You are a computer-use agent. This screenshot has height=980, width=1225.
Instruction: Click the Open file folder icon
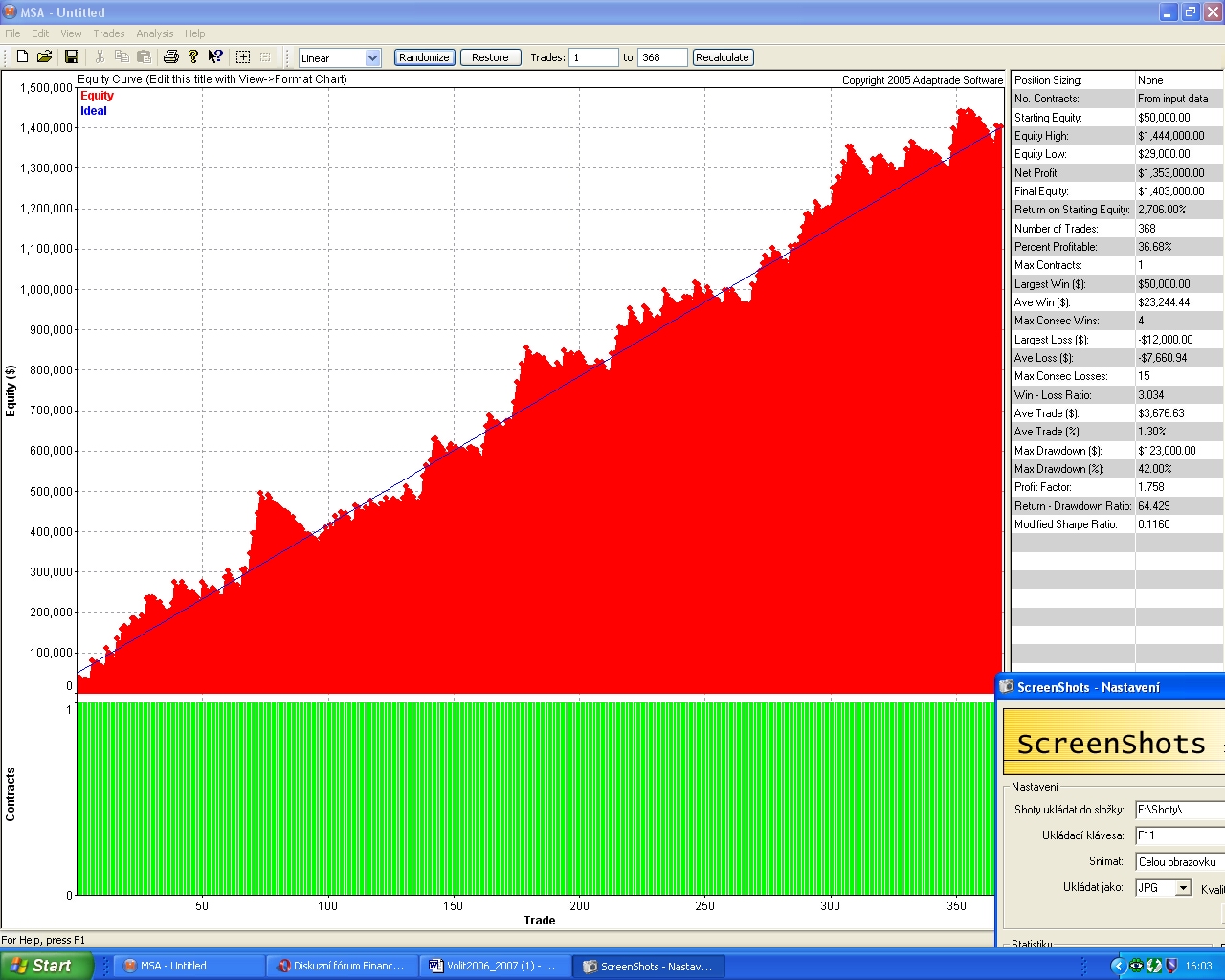click(x=44, y=57)
